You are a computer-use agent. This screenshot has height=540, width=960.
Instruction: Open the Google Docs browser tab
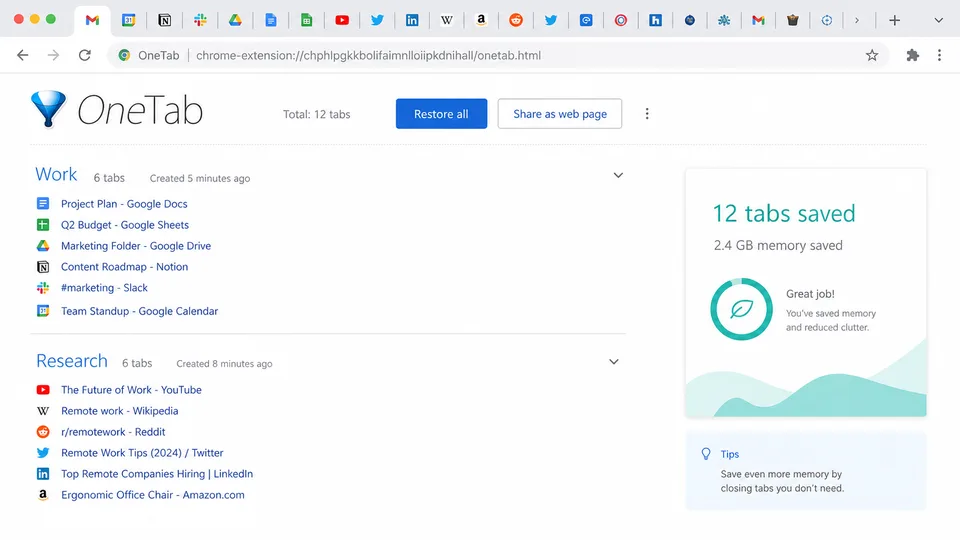271,20
